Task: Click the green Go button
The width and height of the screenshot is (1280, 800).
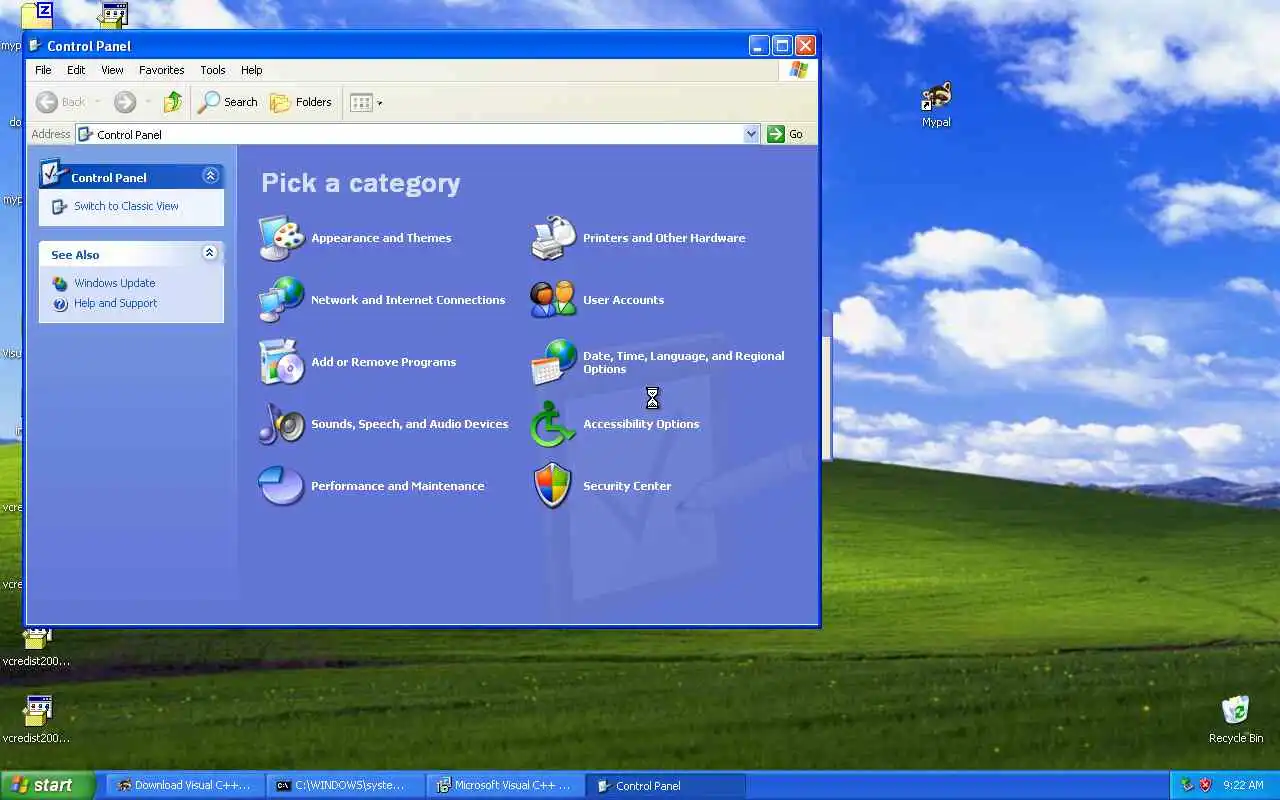Action: (786, 134)
